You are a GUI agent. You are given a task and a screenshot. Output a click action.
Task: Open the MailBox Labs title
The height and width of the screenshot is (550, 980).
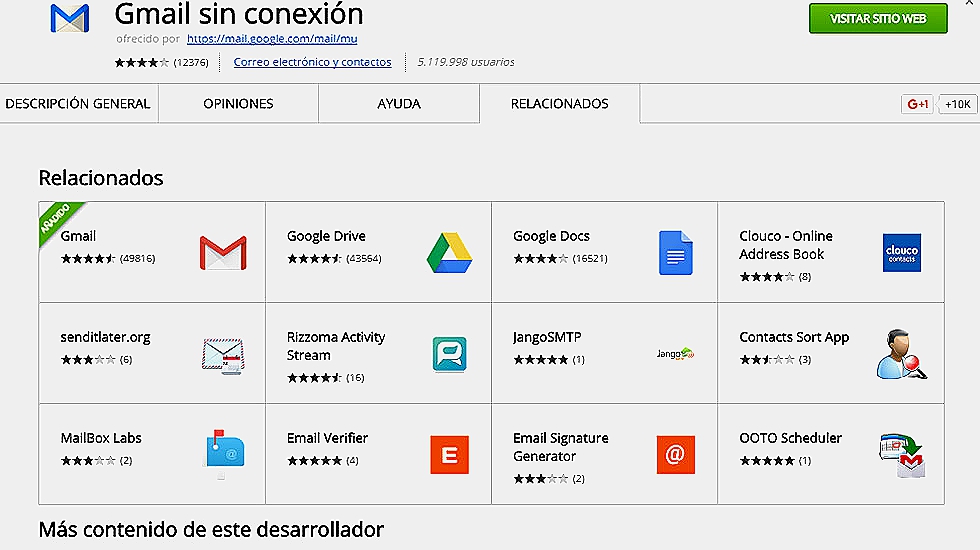(x=101, y=438)
